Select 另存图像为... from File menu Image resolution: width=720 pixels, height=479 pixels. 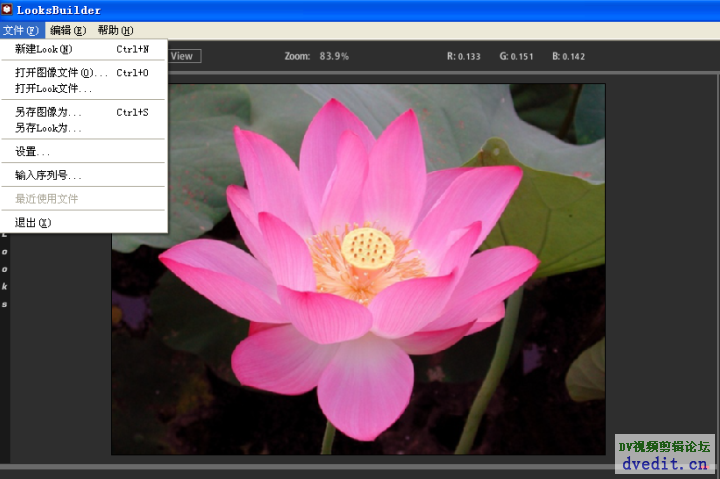pyautogui.click(x=83, y=112)
